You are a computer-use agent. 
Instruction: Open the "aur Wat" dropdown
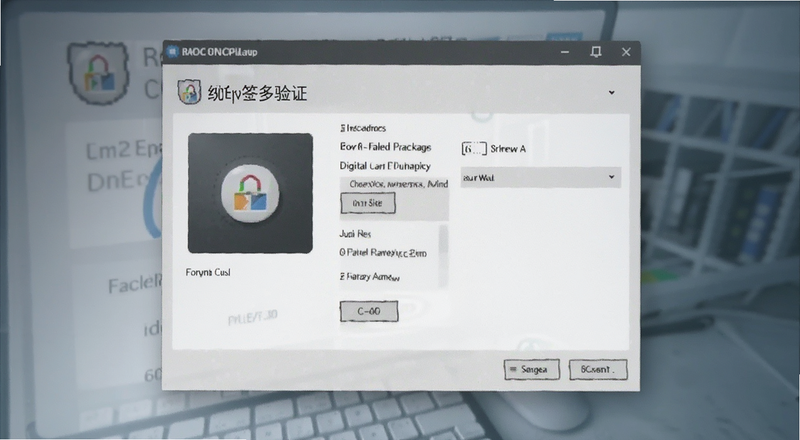coord(540,178)
